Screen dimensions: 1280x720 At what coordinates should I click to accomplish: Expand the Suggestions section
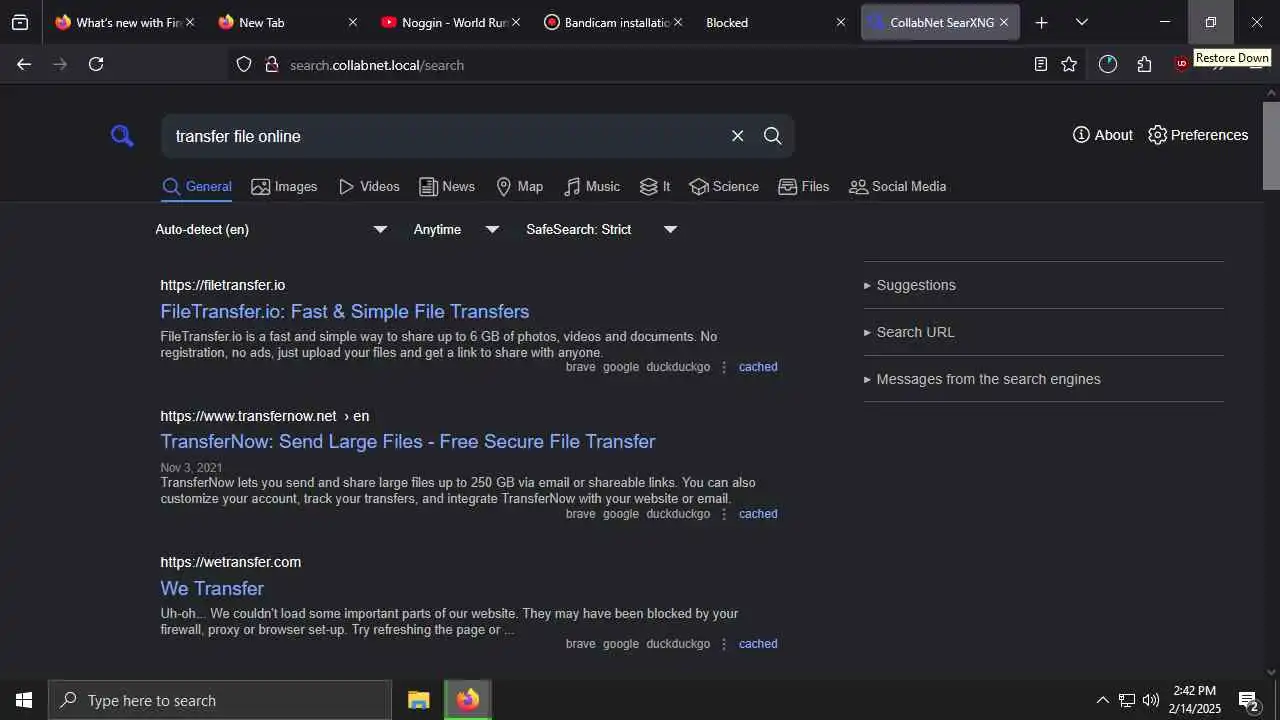click(910, 285)
